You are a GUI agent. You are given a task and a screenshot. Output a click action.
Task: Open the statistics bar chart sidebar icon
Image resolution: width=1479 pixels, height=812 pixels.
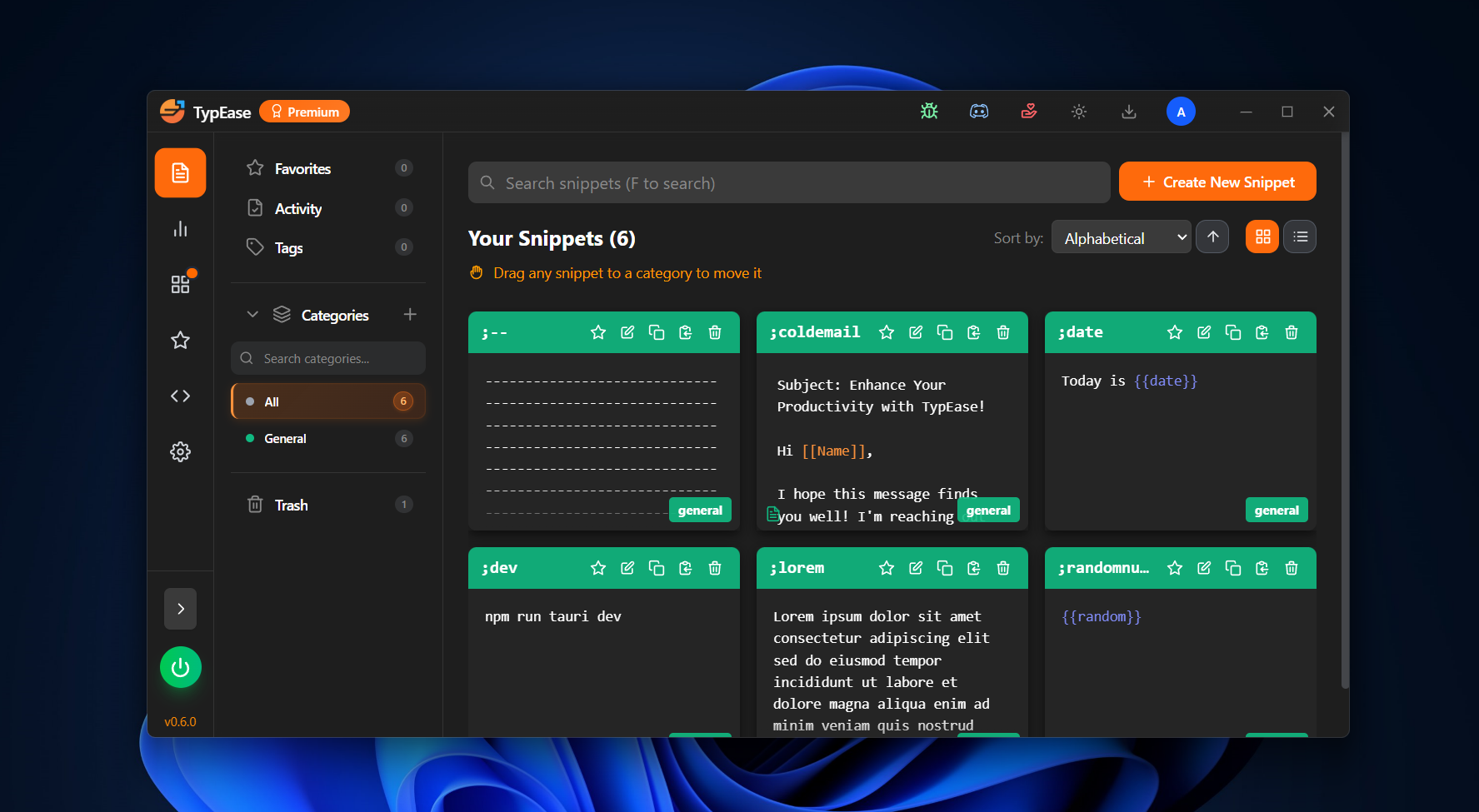click(180, 229)
